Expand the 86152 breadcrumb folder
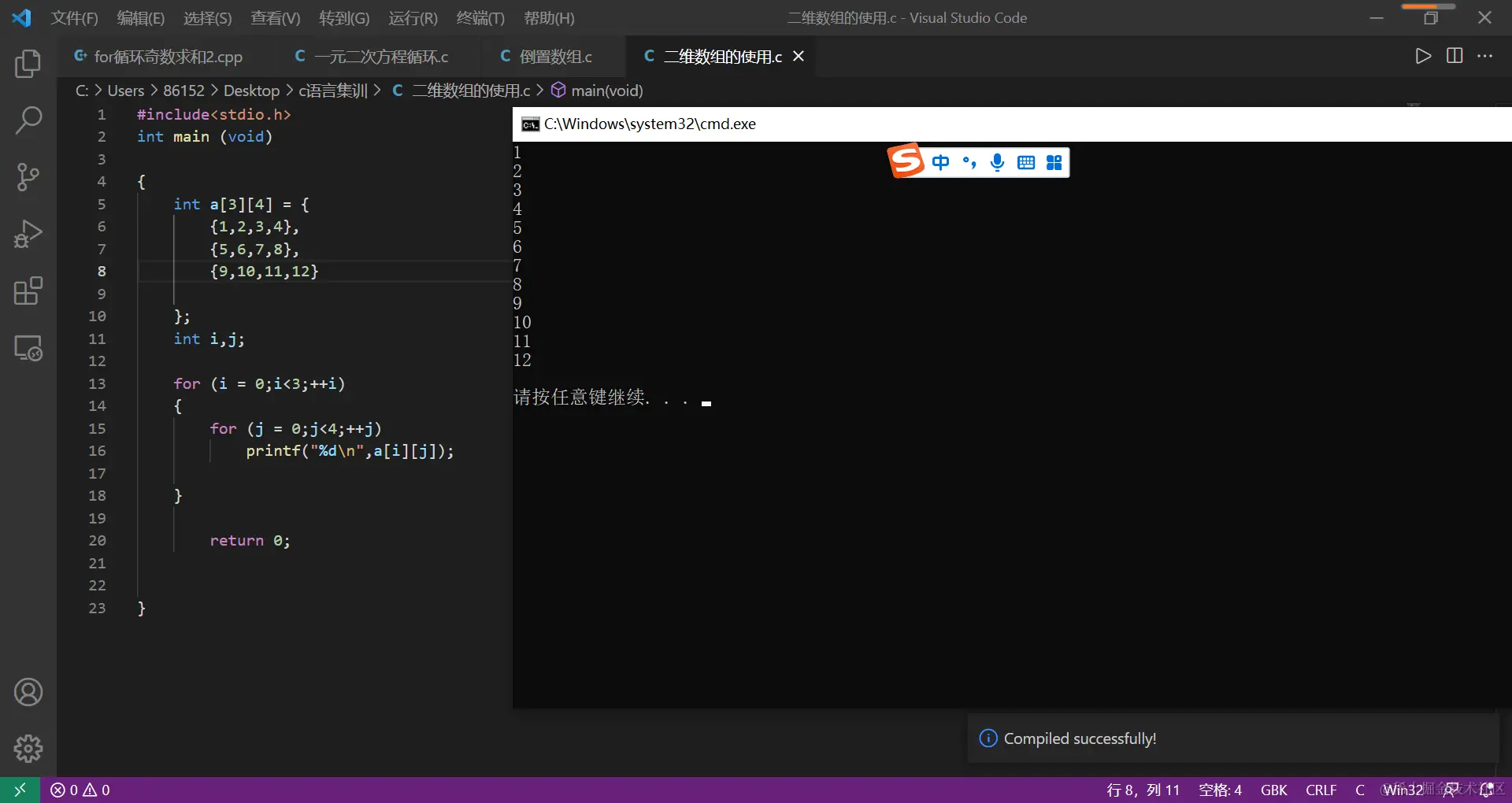This screenshot has width=1512, height=803. 183,91
